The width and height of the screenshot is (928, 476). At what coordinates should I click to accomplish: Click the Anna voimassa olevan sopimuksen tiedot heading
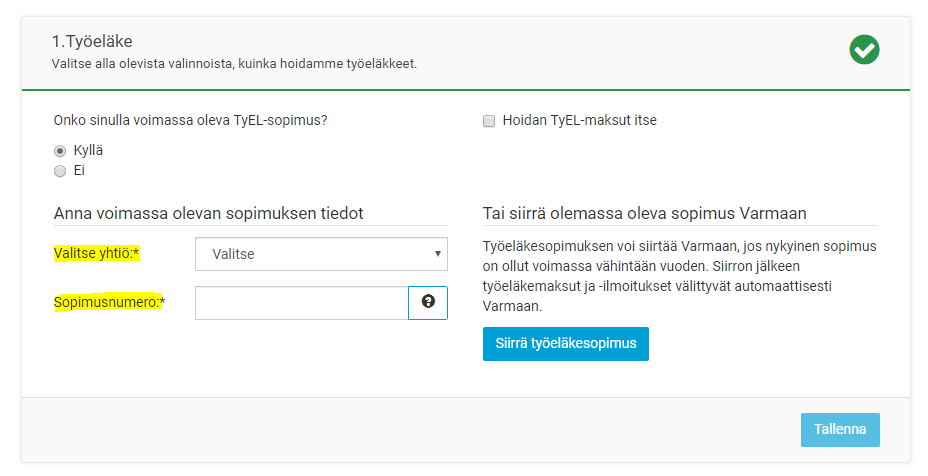[207, 213]
